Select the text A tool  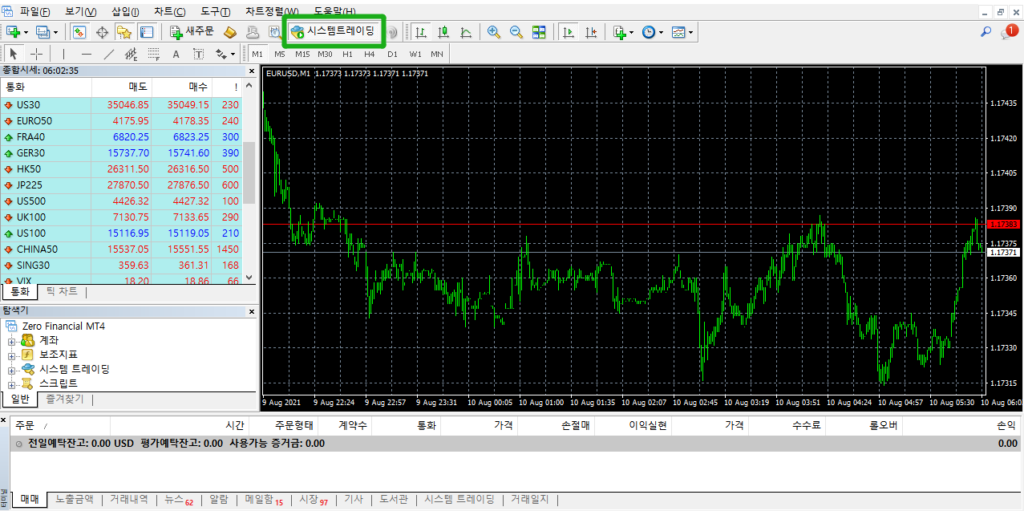coord(176,54)
